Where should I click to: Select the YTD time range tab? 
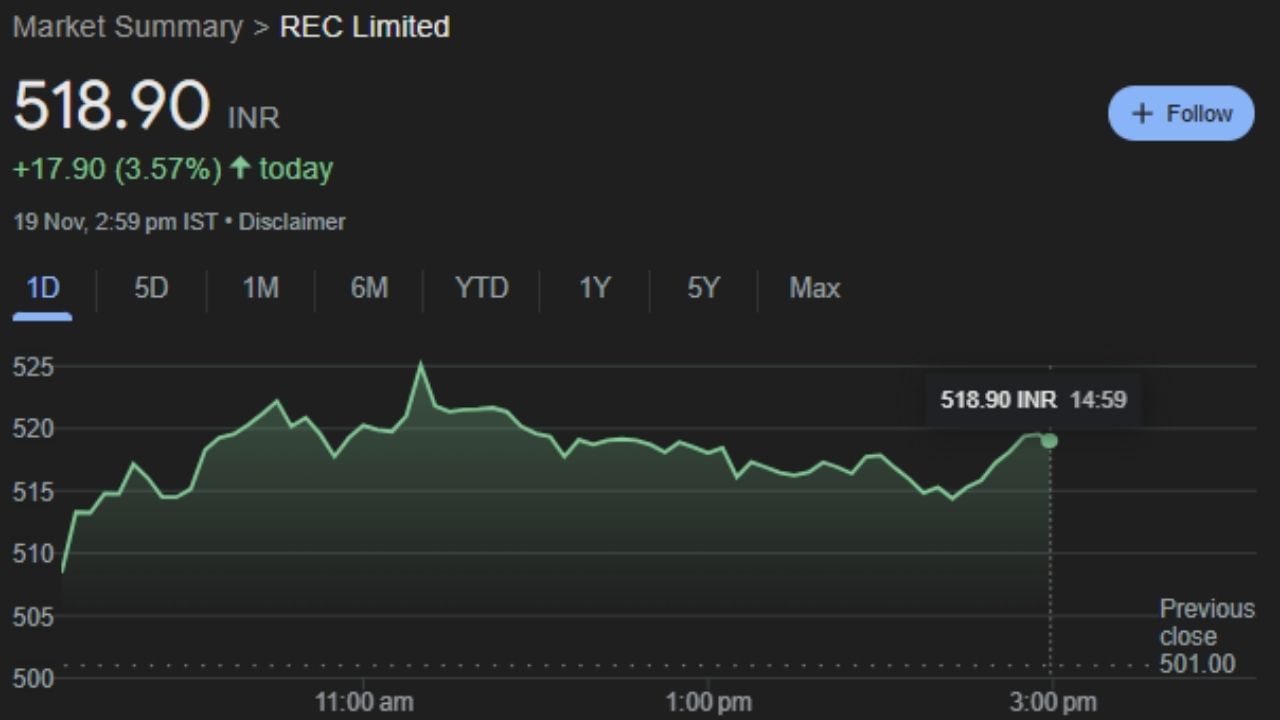[x=482, y=289]
